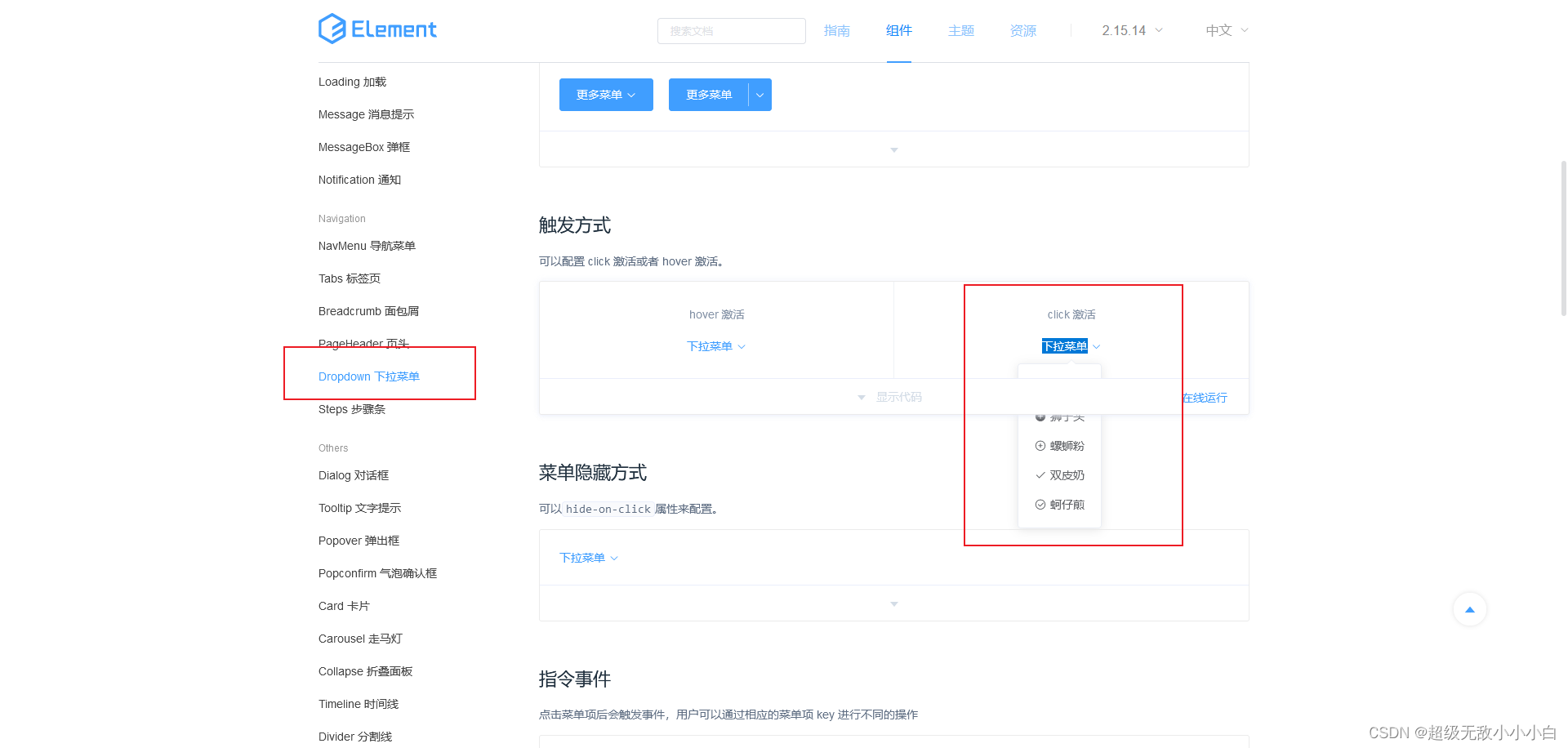Screen dimensions: 1568x748
Task: Go to Popconfirm 气泡确认框 in sidebar
Action: click(377, 573)
